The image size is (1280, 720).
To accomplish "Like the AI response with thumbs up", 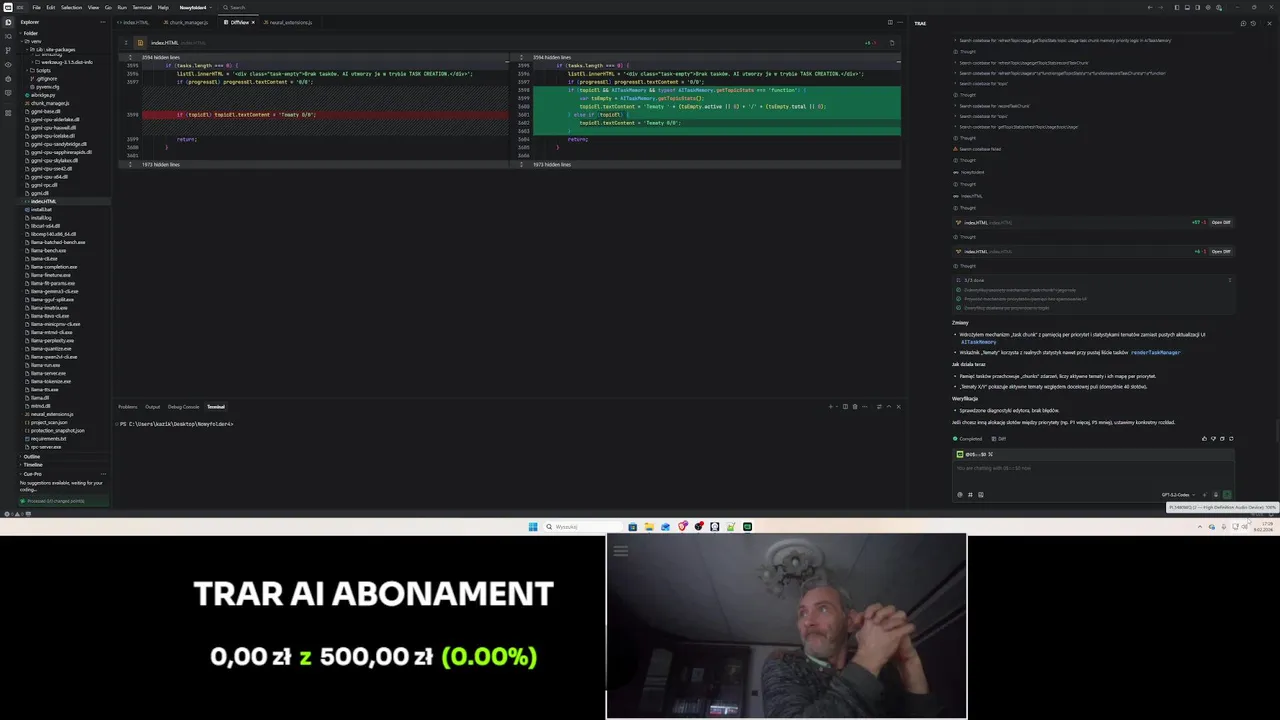I will [1205, 438].
